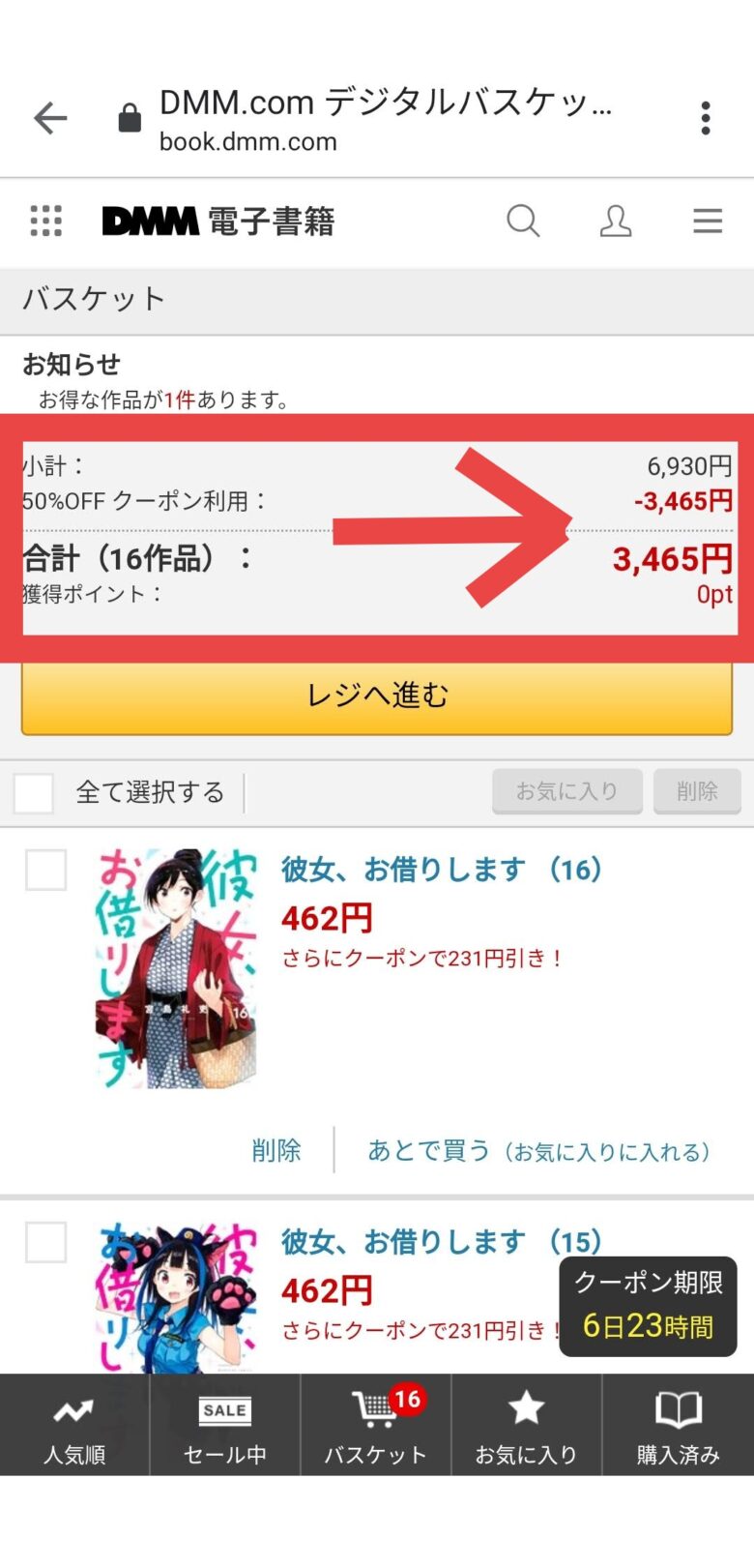Open セール中 sale tab
Screen dimensions: 754x1568
click(225, 1425)
